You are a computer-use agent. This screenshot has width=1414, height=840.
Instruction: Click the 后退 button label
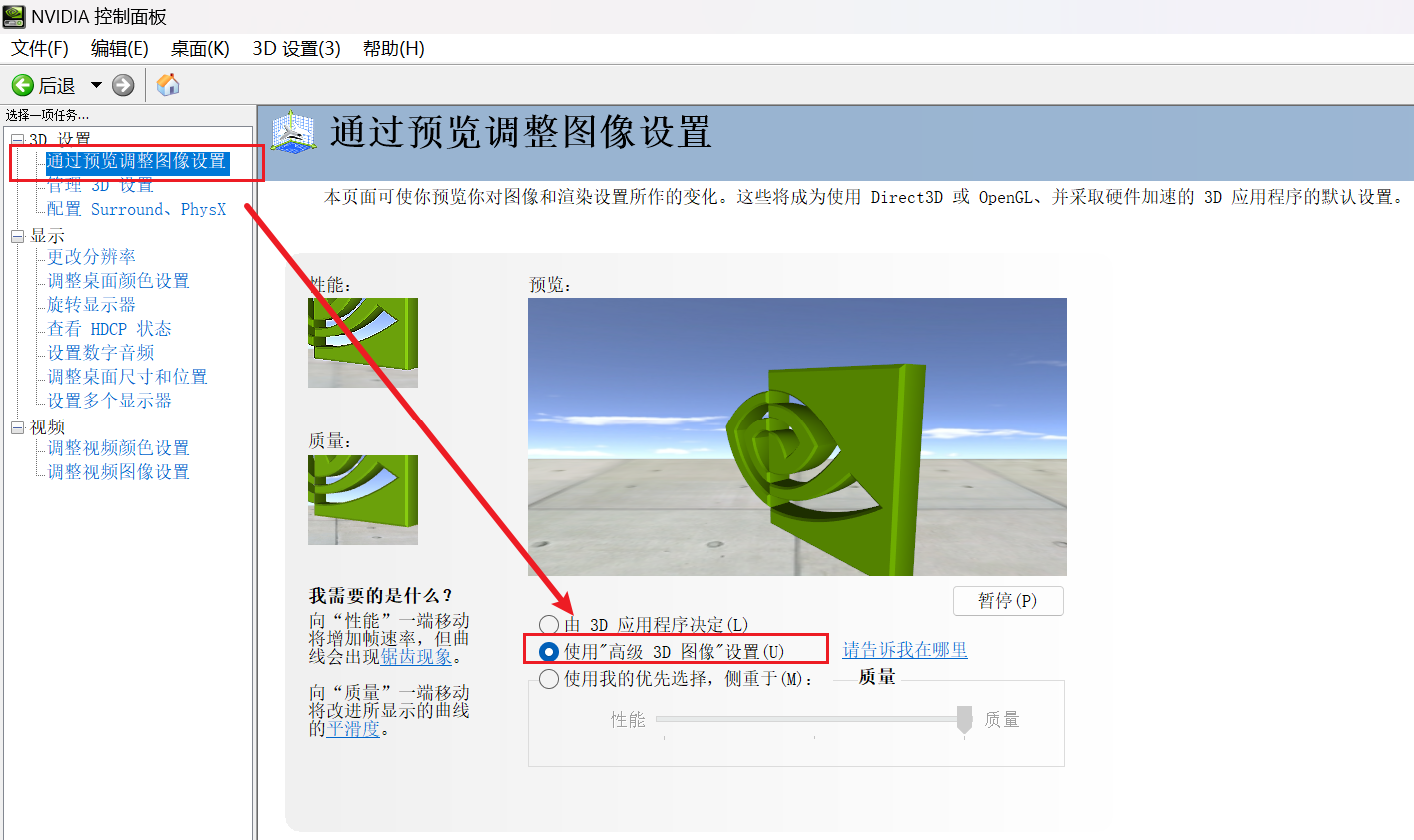tap(57, 86)
